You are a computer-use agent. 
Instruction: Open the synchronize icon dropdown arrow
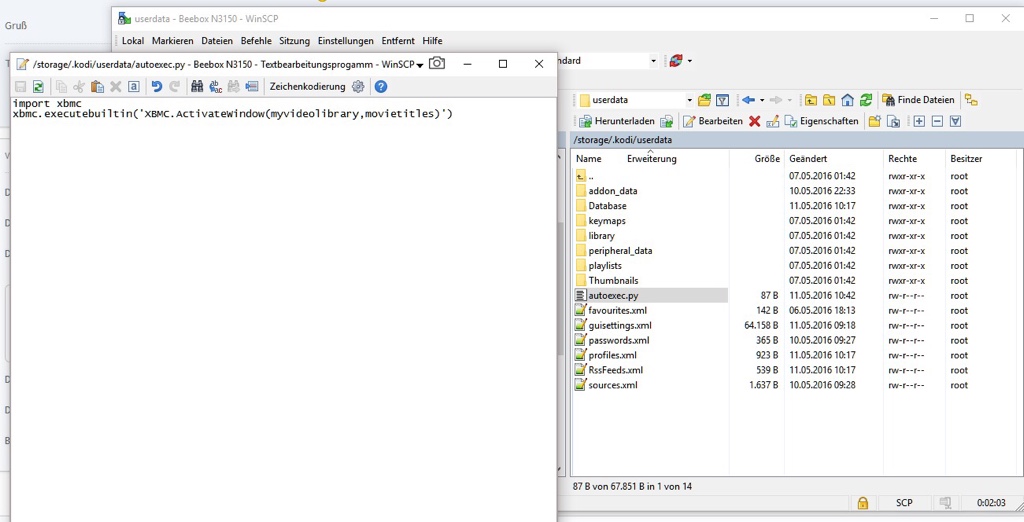690,61
